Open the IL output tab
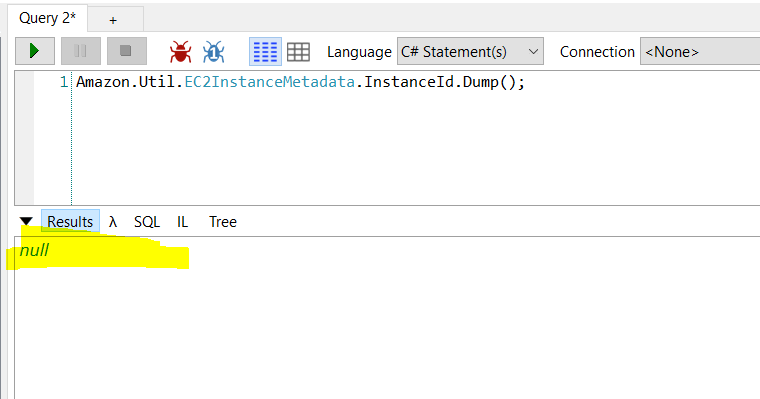The width and height of the screenshot is (760, 399). 182,222
